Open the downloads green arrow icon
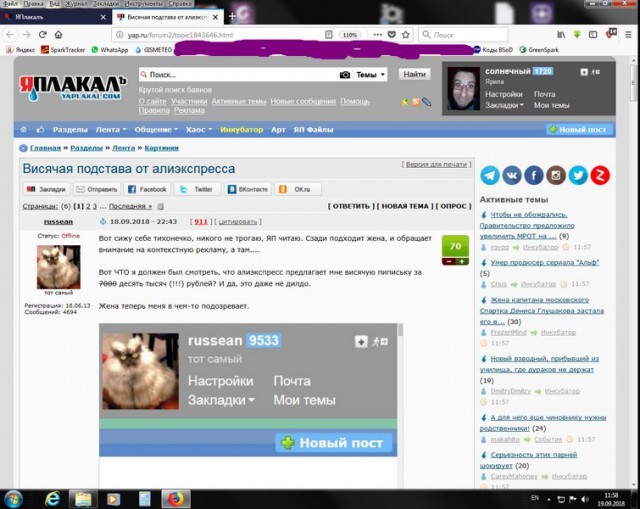Viewport: 640px width, 509px height. 577,35
